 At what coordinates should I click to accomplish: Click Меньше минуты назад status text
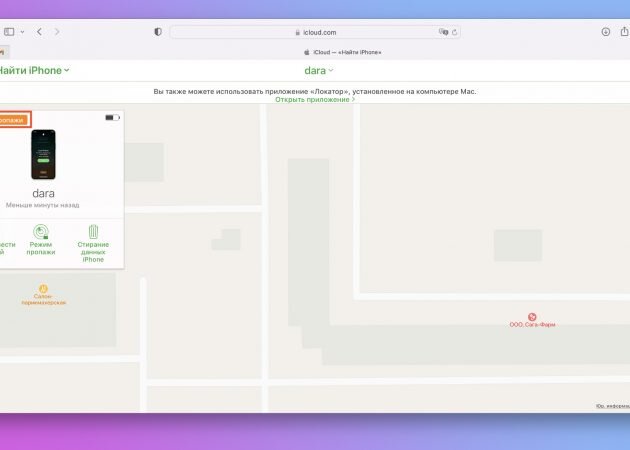43,205
